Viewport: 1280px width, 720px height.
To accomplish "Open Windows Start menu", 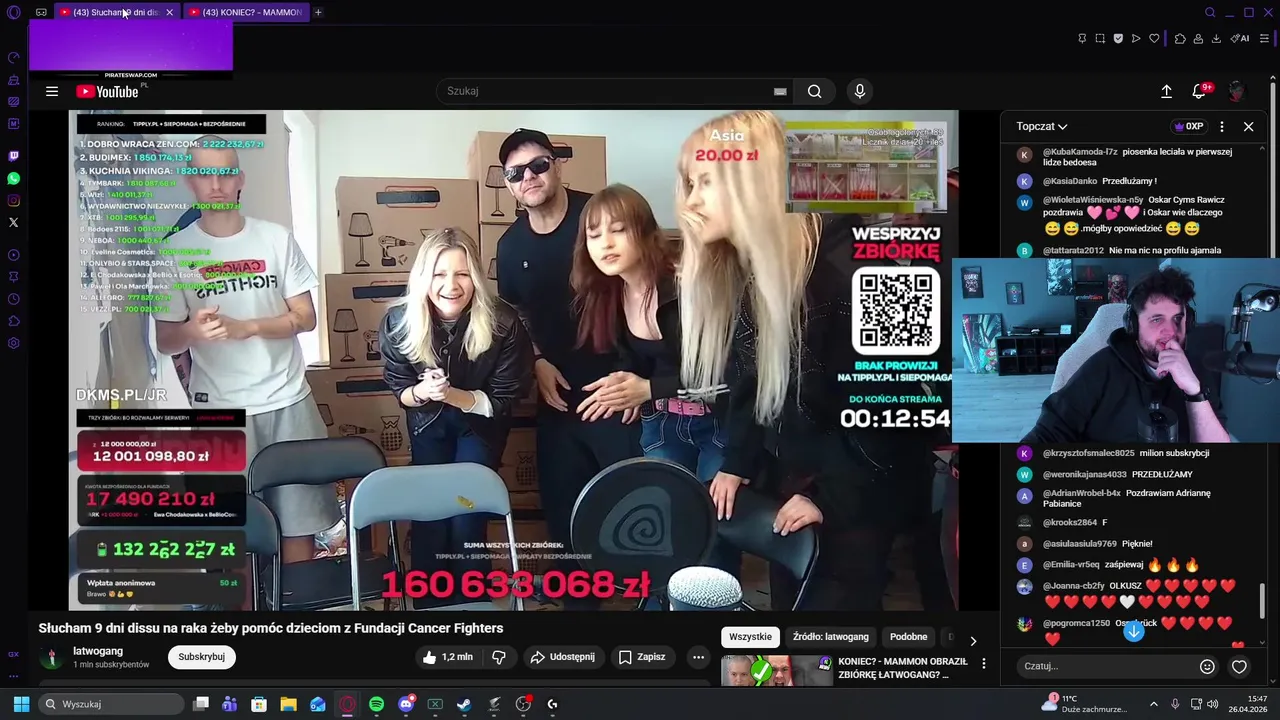I will [21, 704].
